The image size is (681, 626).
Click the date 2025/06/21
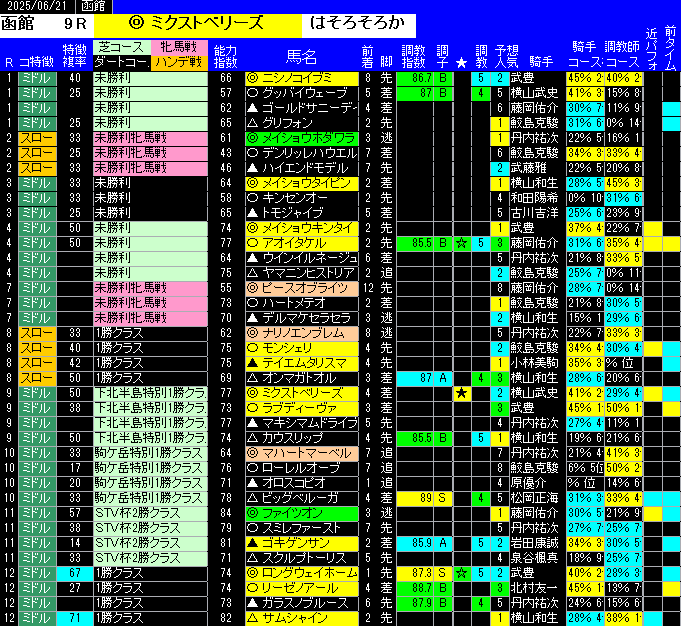[x=37, y=6]
